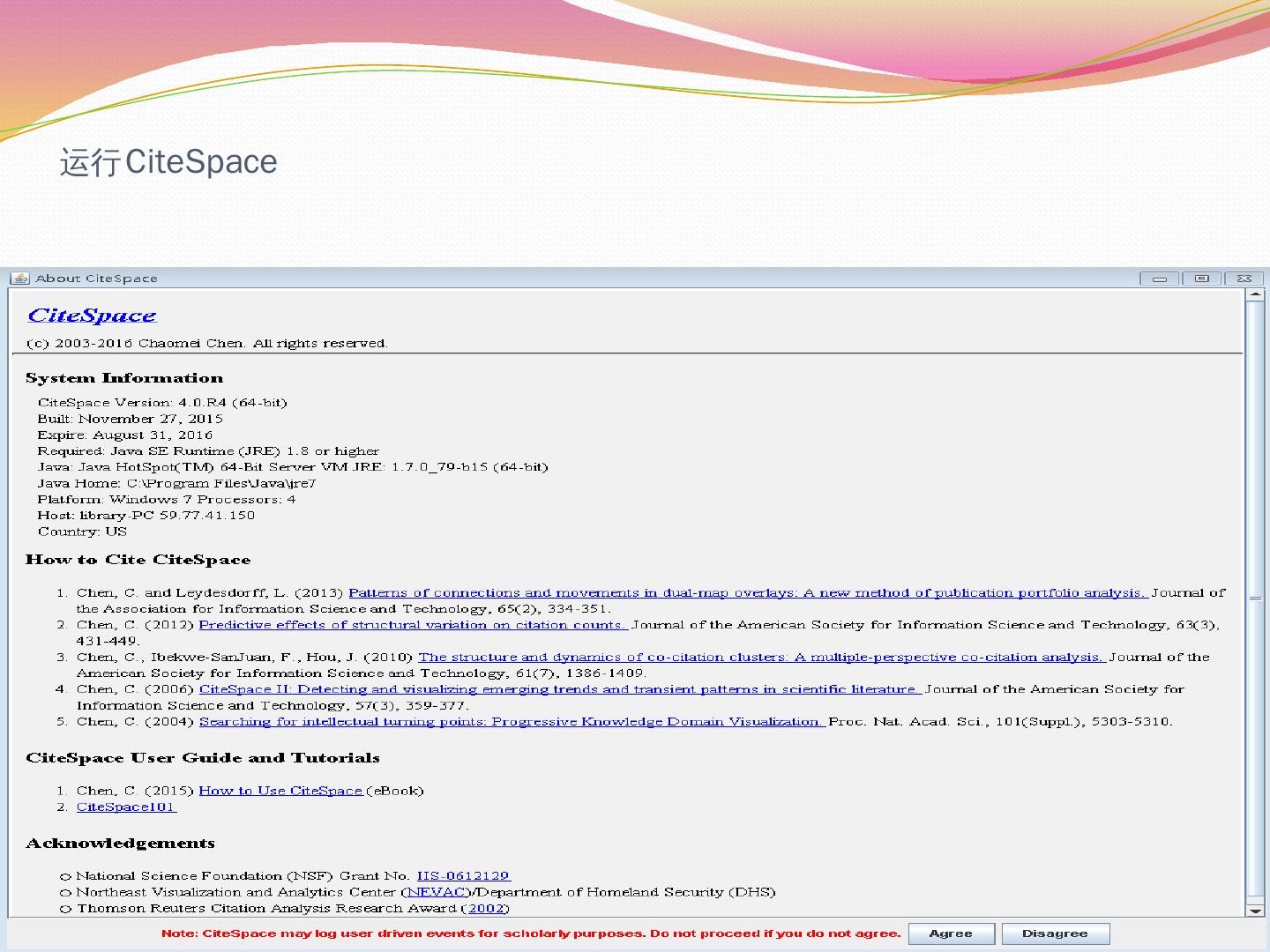Click the Agree button

(951, 933)
